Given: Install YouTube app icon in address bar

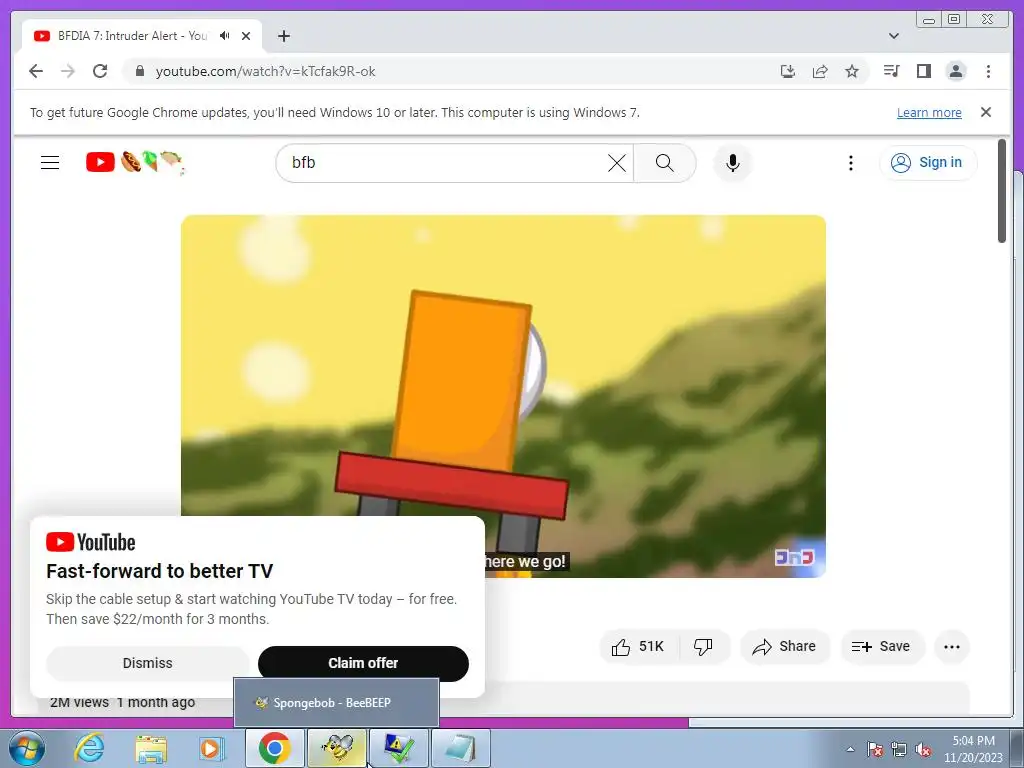Looking at the screenshot, I should coord(788,71).
